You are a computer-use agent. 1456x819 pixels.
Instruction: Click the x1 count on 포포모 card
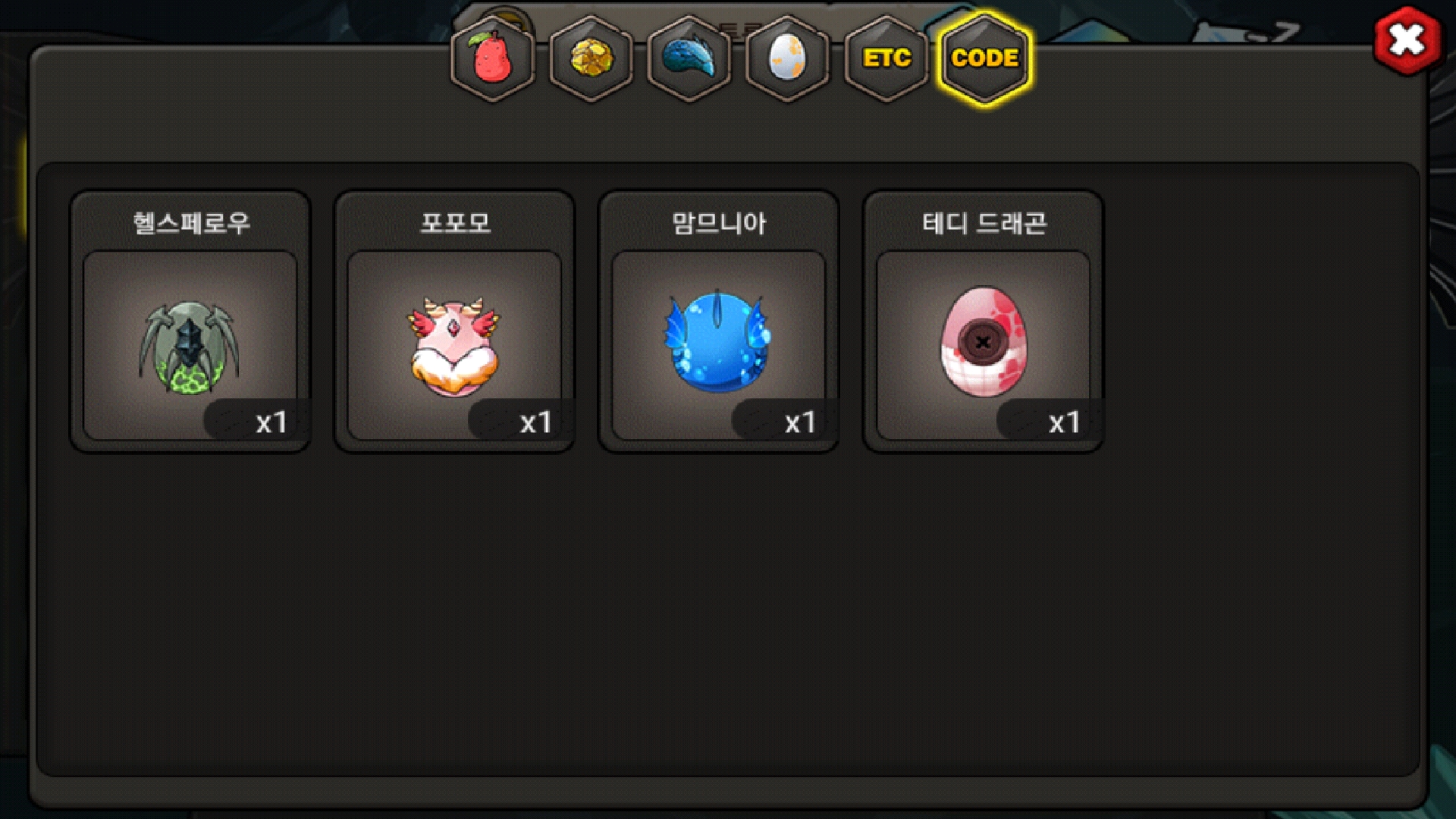point(535,422)
